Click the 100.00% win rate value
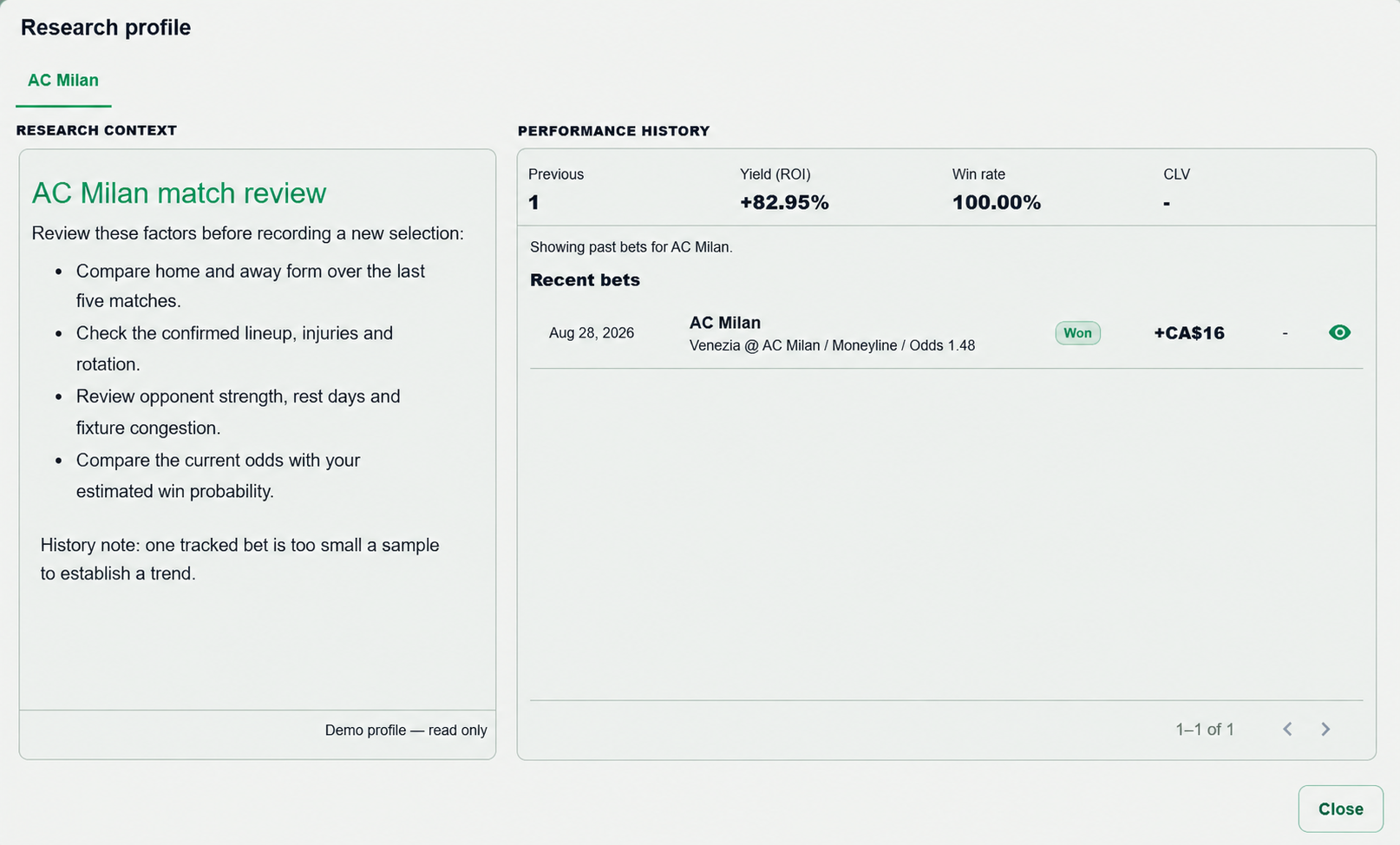The image size is (1400, 845). 997,203
